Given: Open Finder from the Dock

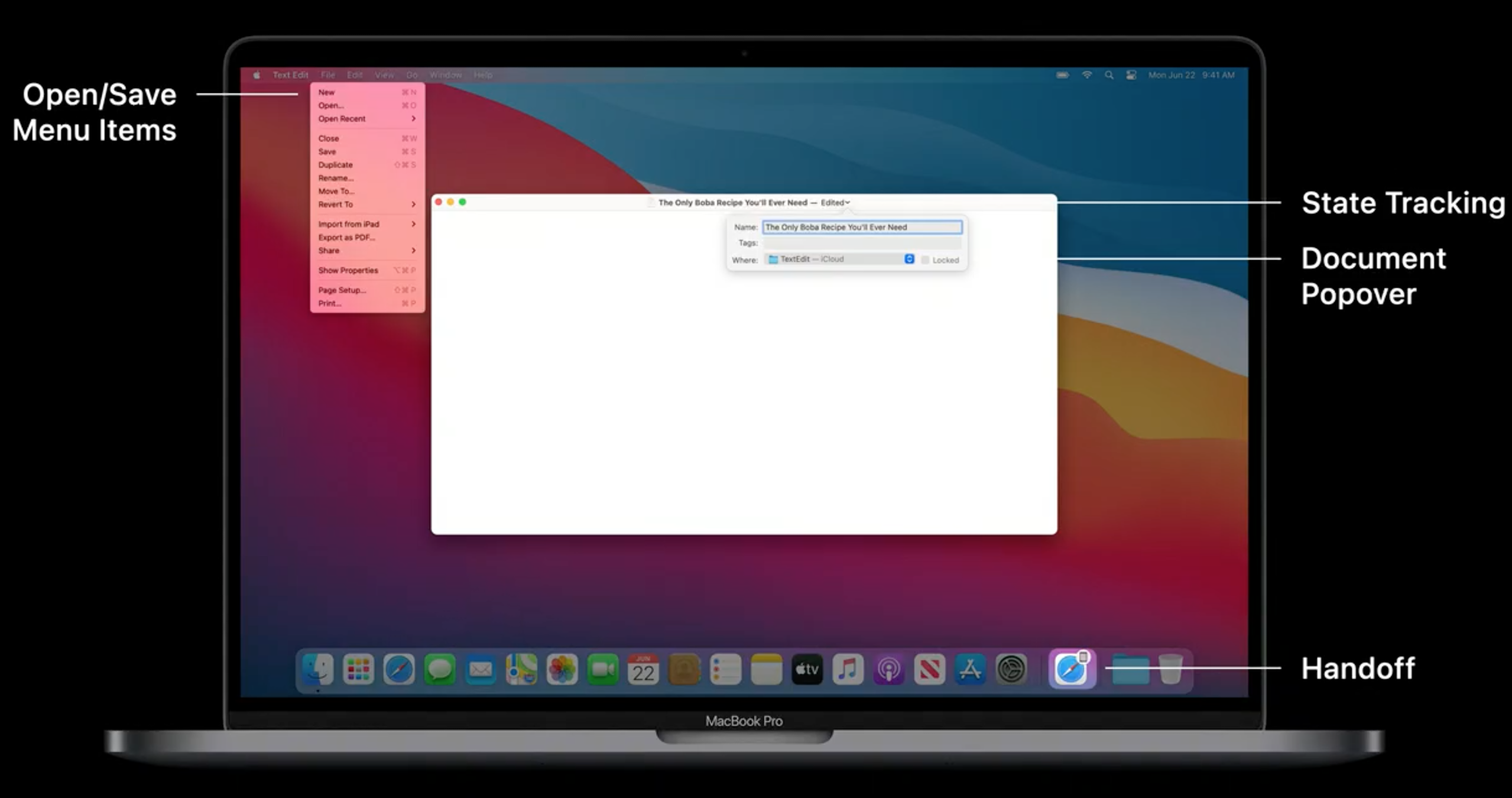Looking at the screenshot, I should 317,670.
